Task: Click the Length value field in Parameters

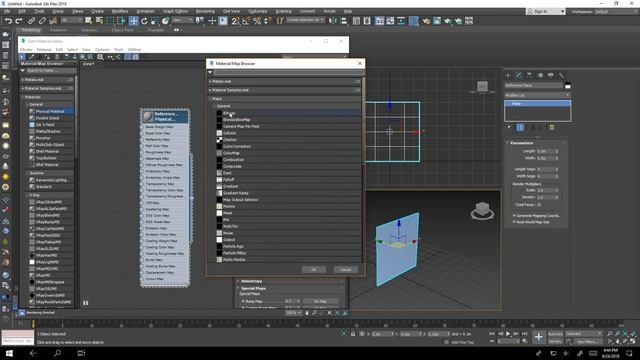Action: point(544,151)
